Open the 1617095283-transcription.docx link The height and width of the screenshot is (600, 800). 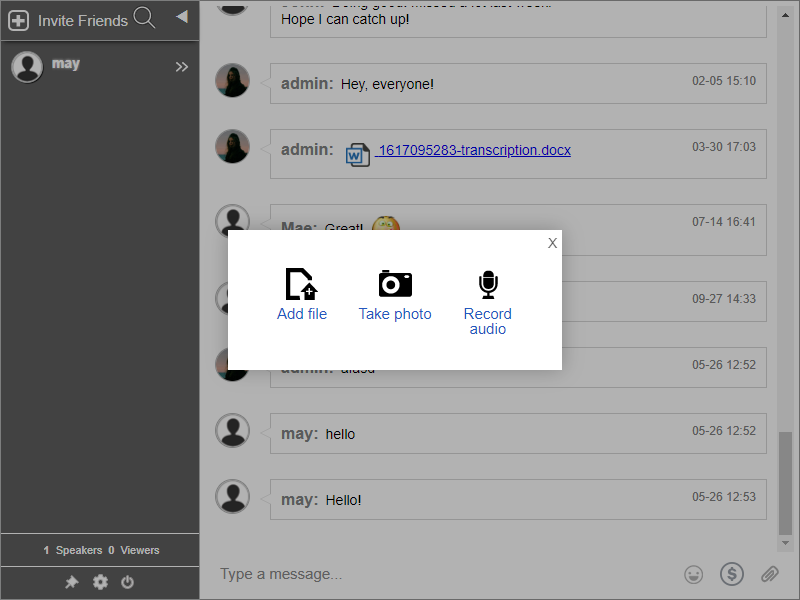point(475,150)
